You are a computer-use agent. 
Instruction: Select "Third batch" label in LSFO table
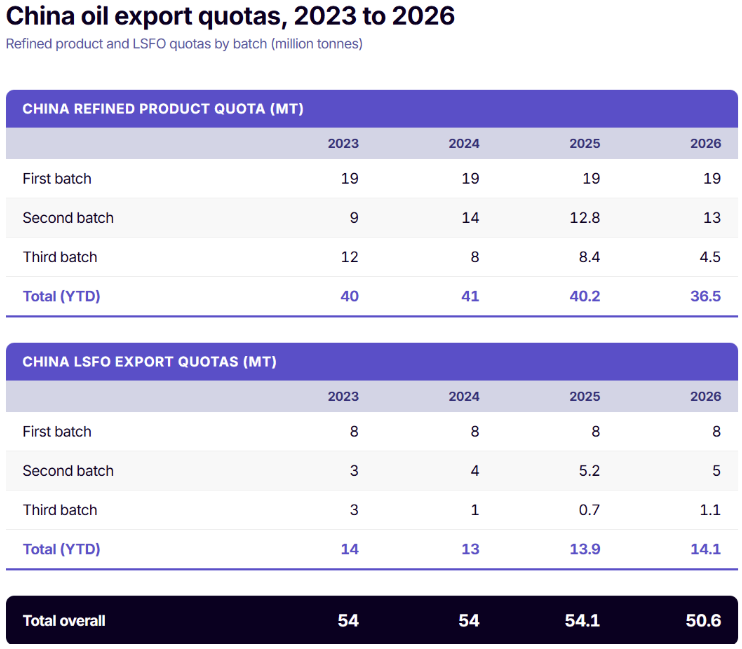pos(60,510)
